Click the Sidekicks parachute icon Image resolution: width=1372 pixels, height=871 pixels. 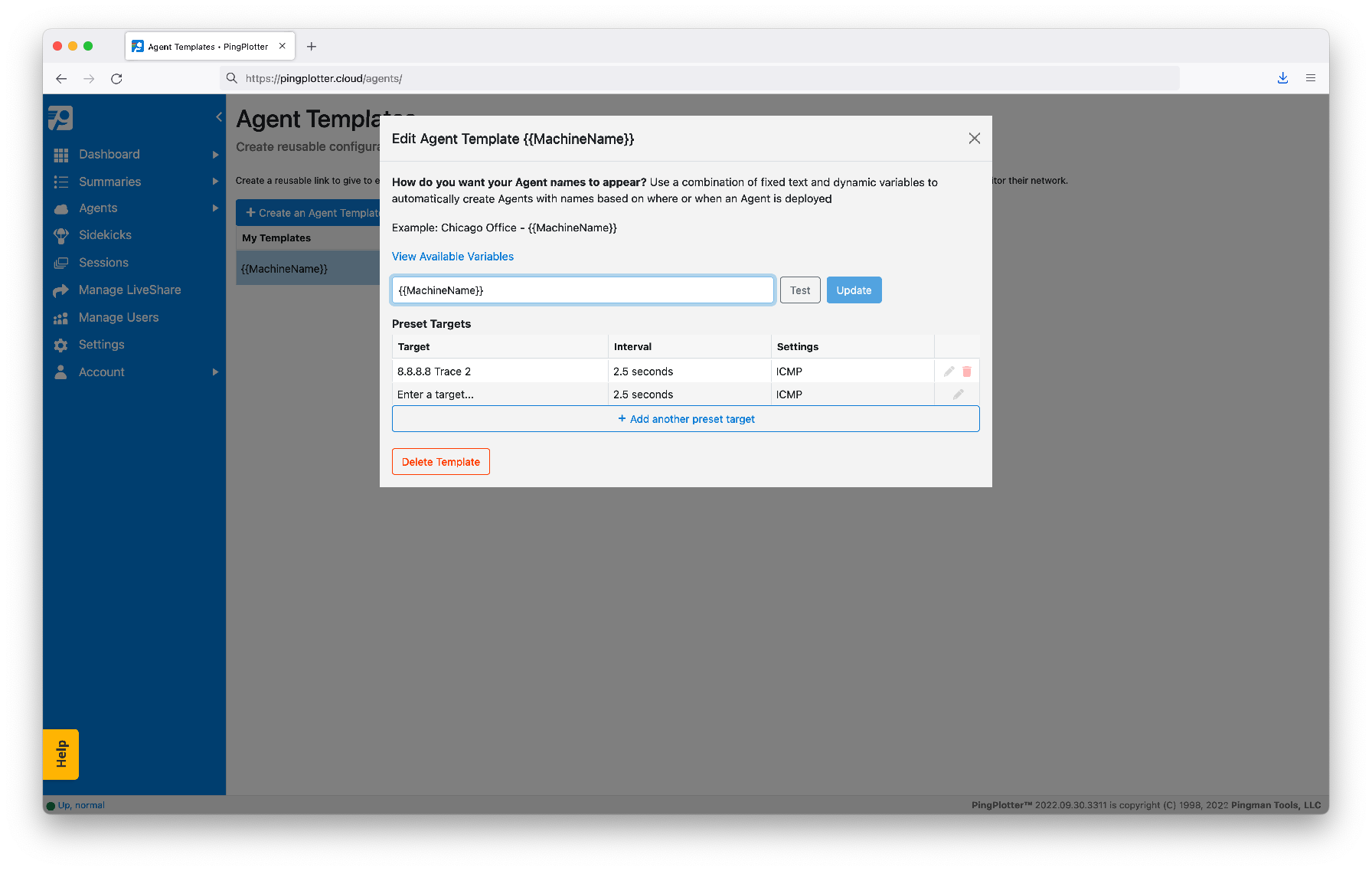pos(61,236)
